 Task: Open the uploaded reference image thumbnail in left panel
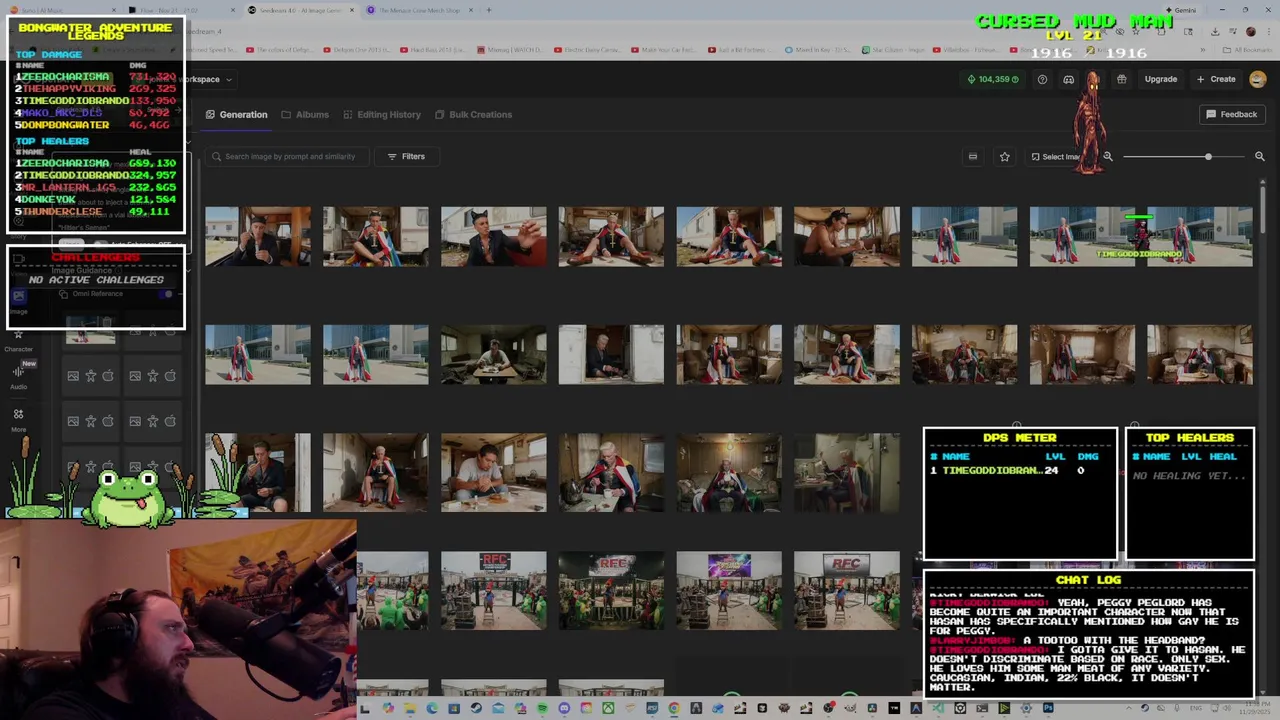tap(90, 331)
